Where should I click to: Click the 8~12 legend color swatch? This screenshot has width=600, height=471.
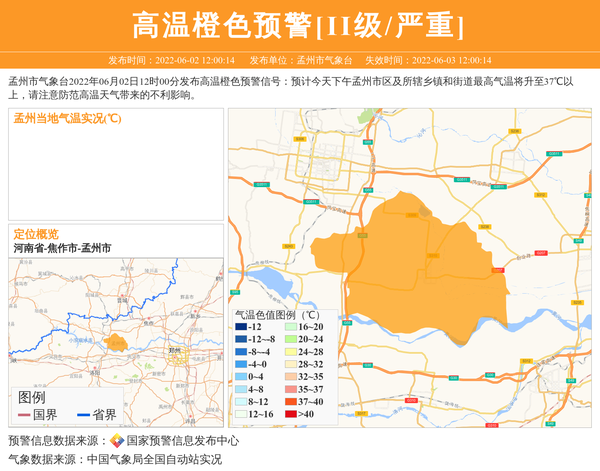(x=241, y=402)
